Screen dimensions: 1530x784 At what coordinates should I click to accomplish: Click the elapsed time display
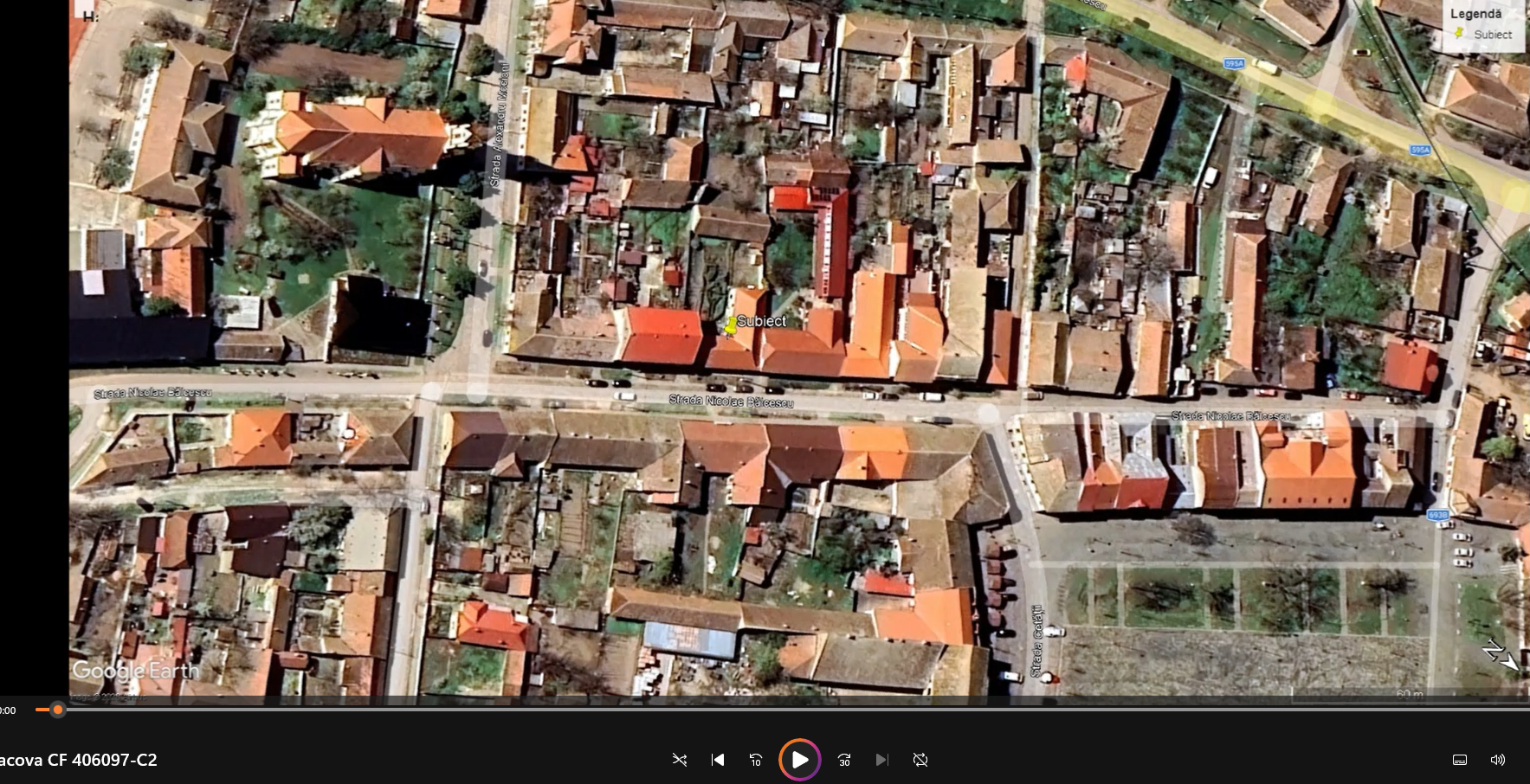click(8, 710)
